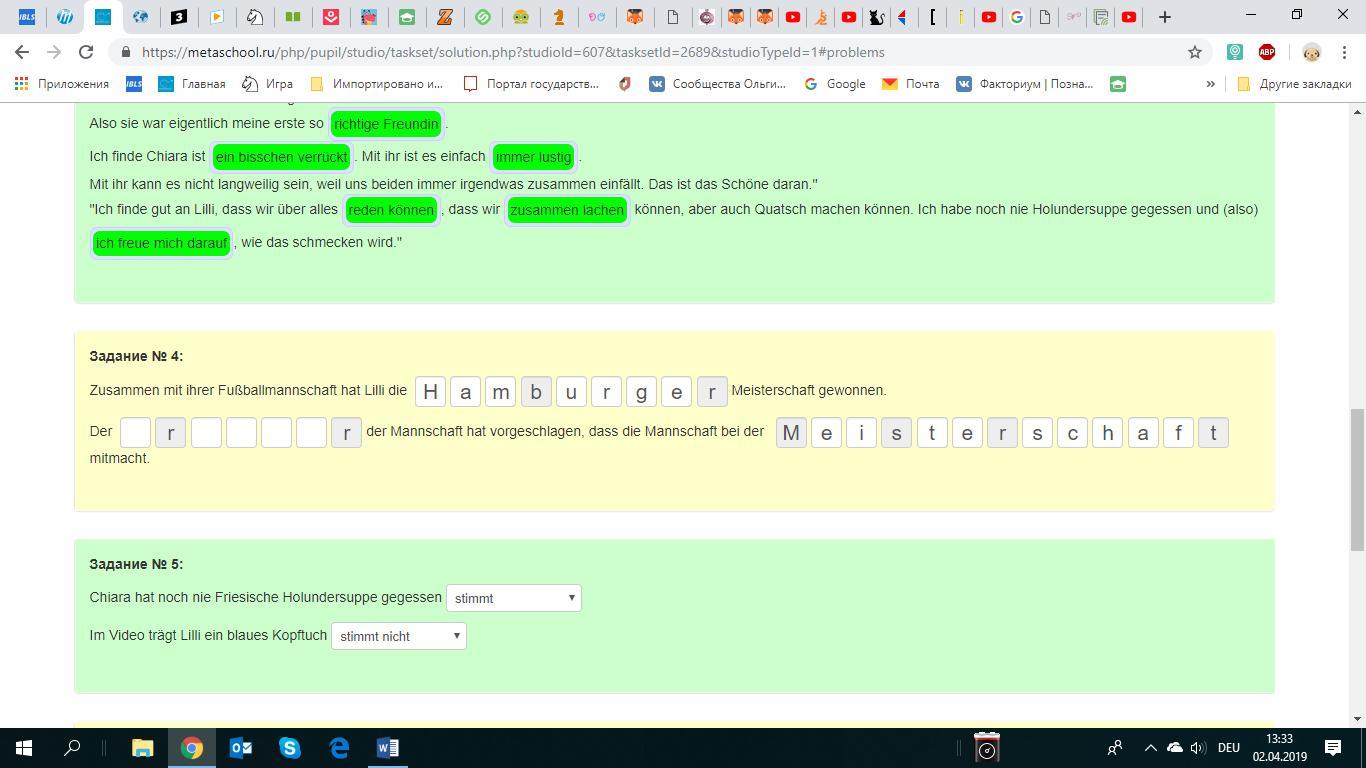This screenshot has height=768, width=1366.
Task: Click the first empty letter box in Задание 4
Action: coord(135,432)
